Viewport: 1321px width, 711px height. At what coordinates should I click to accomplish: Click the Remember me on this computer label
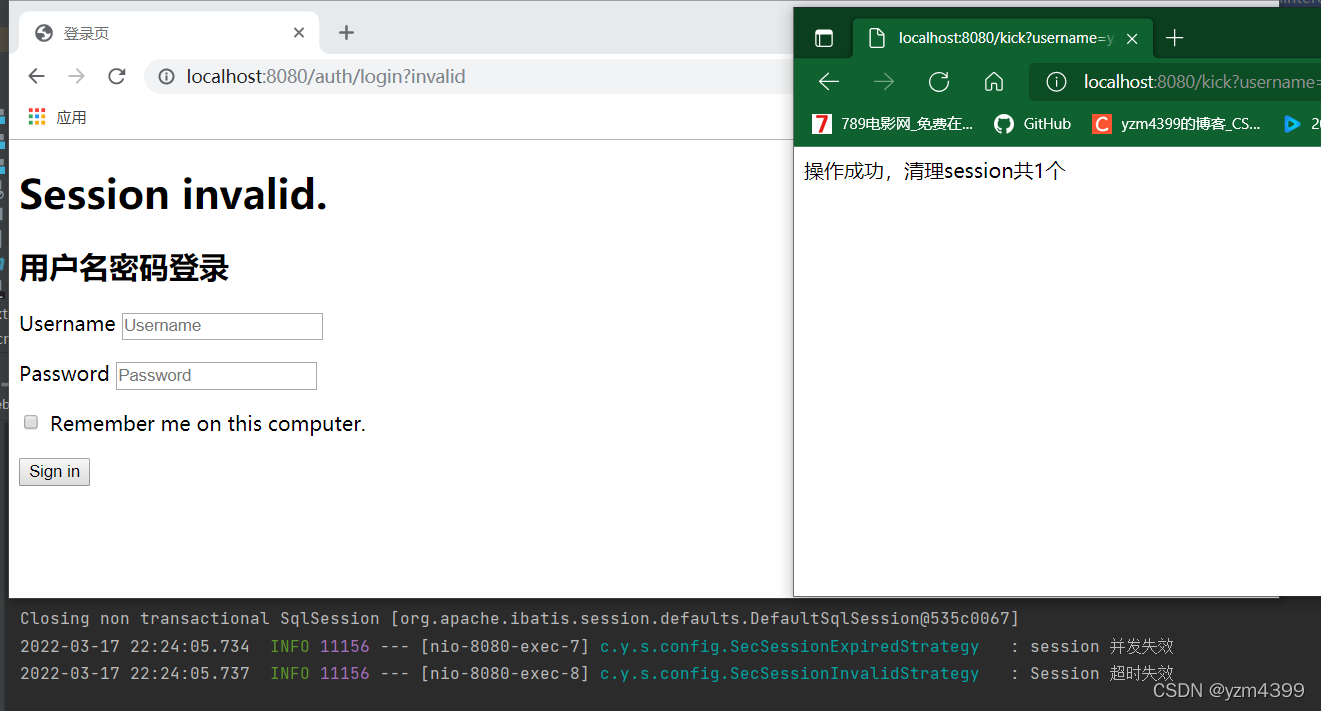[x=208, y=424]
